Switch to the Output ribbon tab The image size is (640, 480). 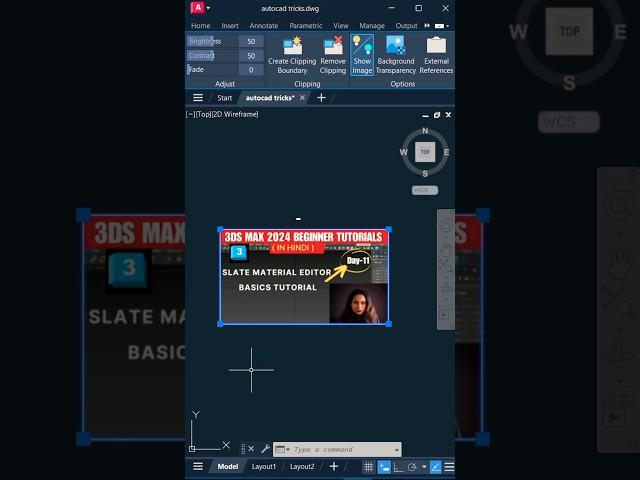(406, 26)
